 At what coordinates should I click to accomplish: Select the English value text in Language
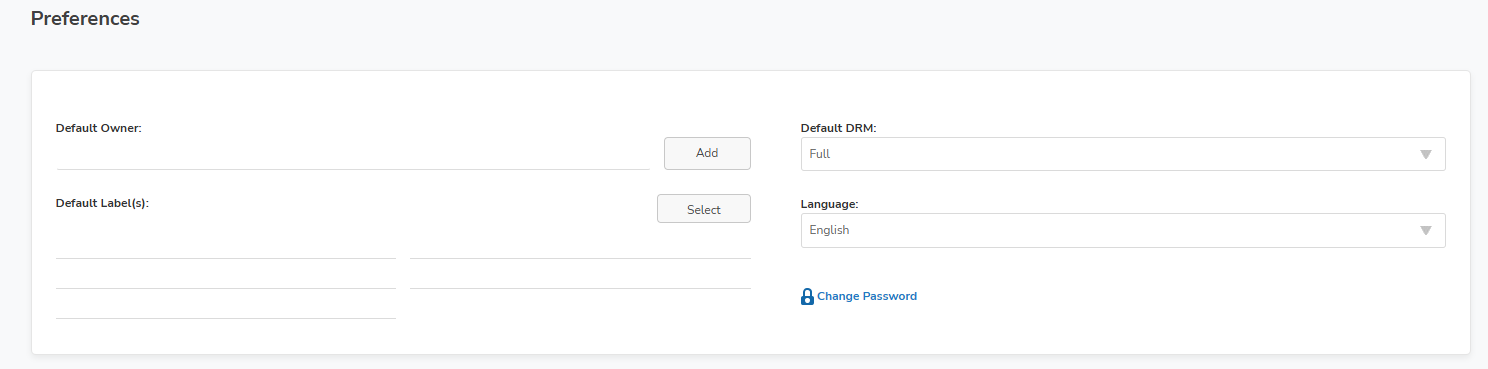coord(829,230)
